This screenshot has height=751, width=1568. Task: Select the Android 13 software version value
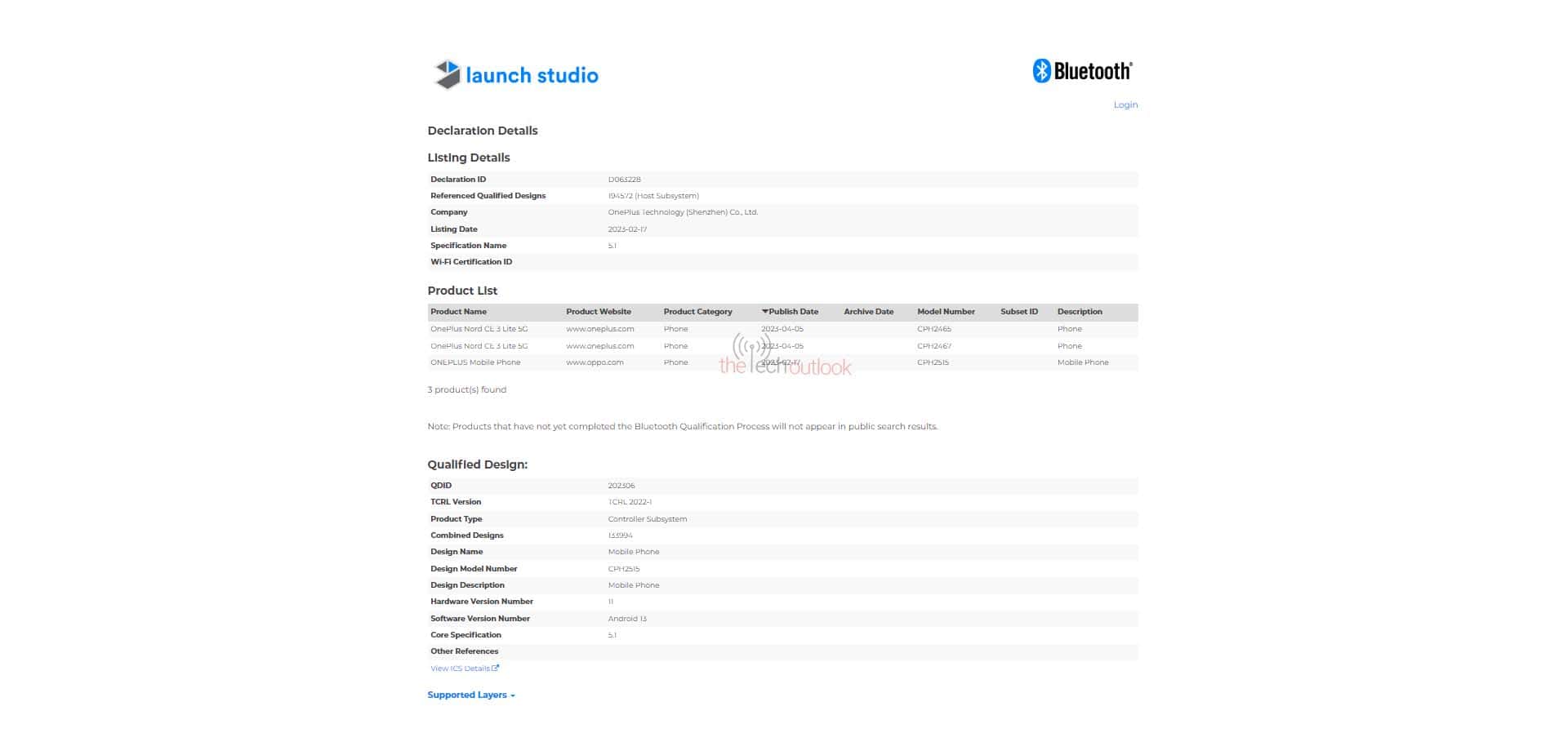click(x=627, y=619)
